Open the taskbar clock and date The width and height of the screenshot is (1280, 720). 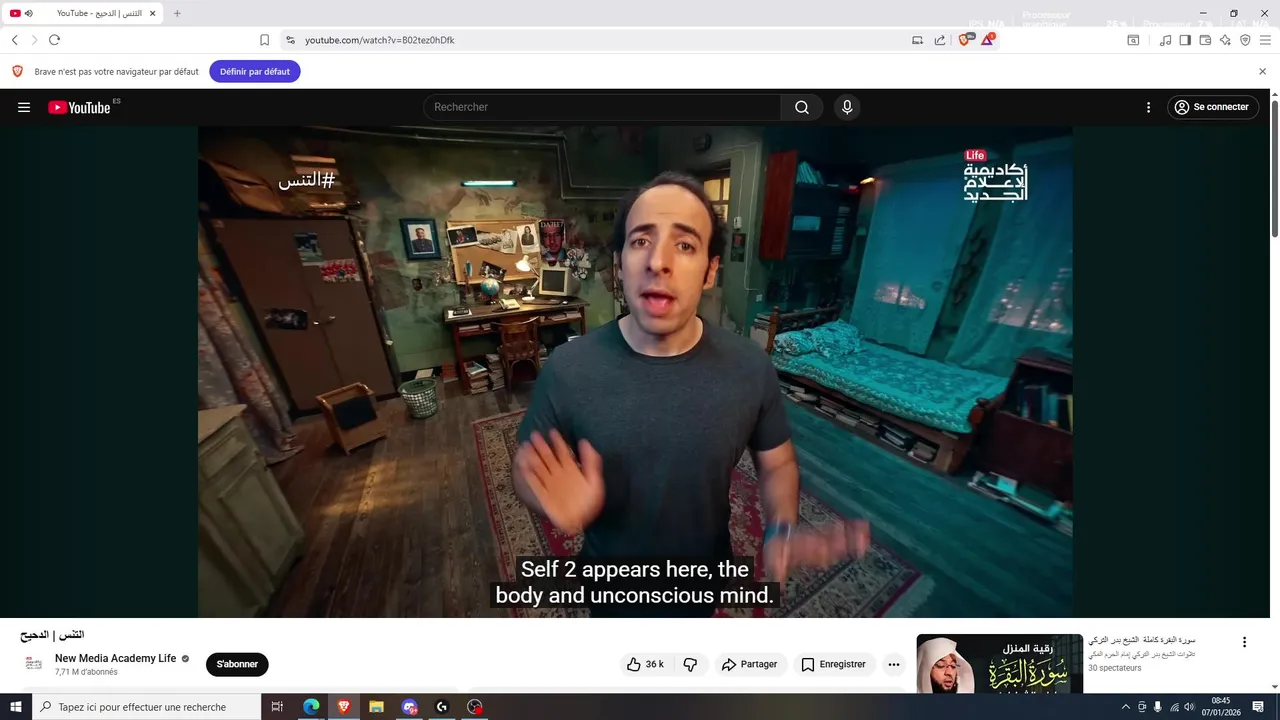(x=1221, y=707)
